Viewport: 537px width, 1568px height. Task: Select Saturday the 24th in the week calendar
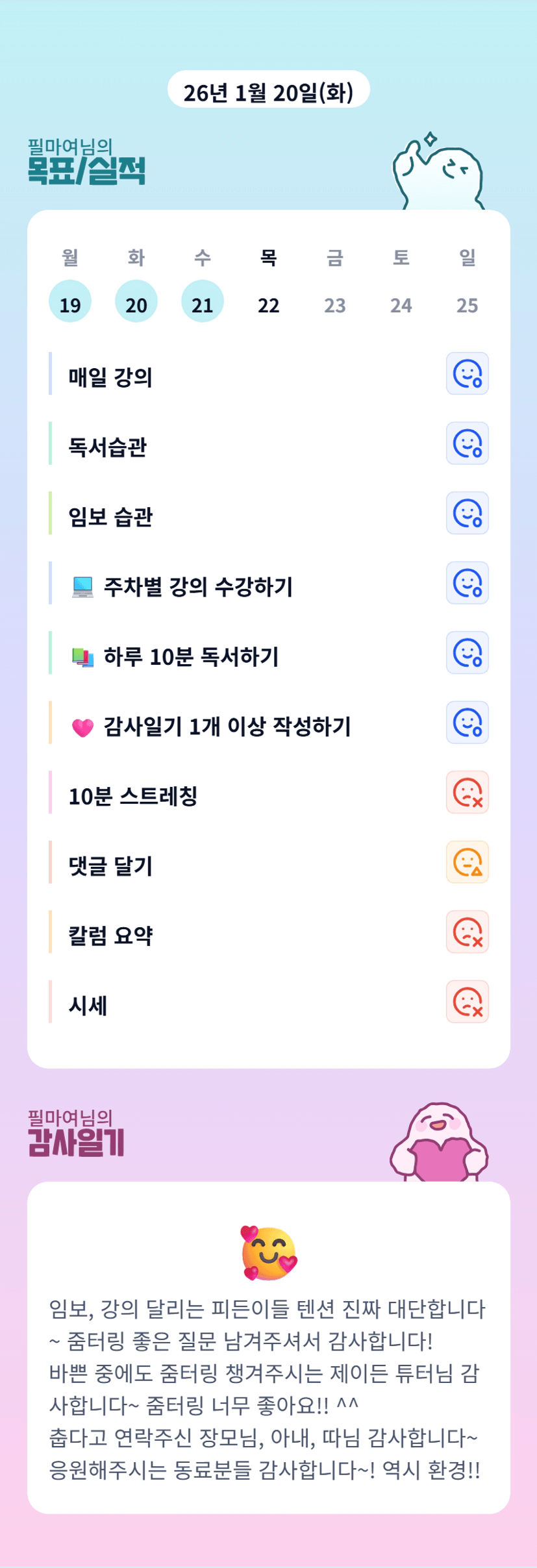pos(401,305)
